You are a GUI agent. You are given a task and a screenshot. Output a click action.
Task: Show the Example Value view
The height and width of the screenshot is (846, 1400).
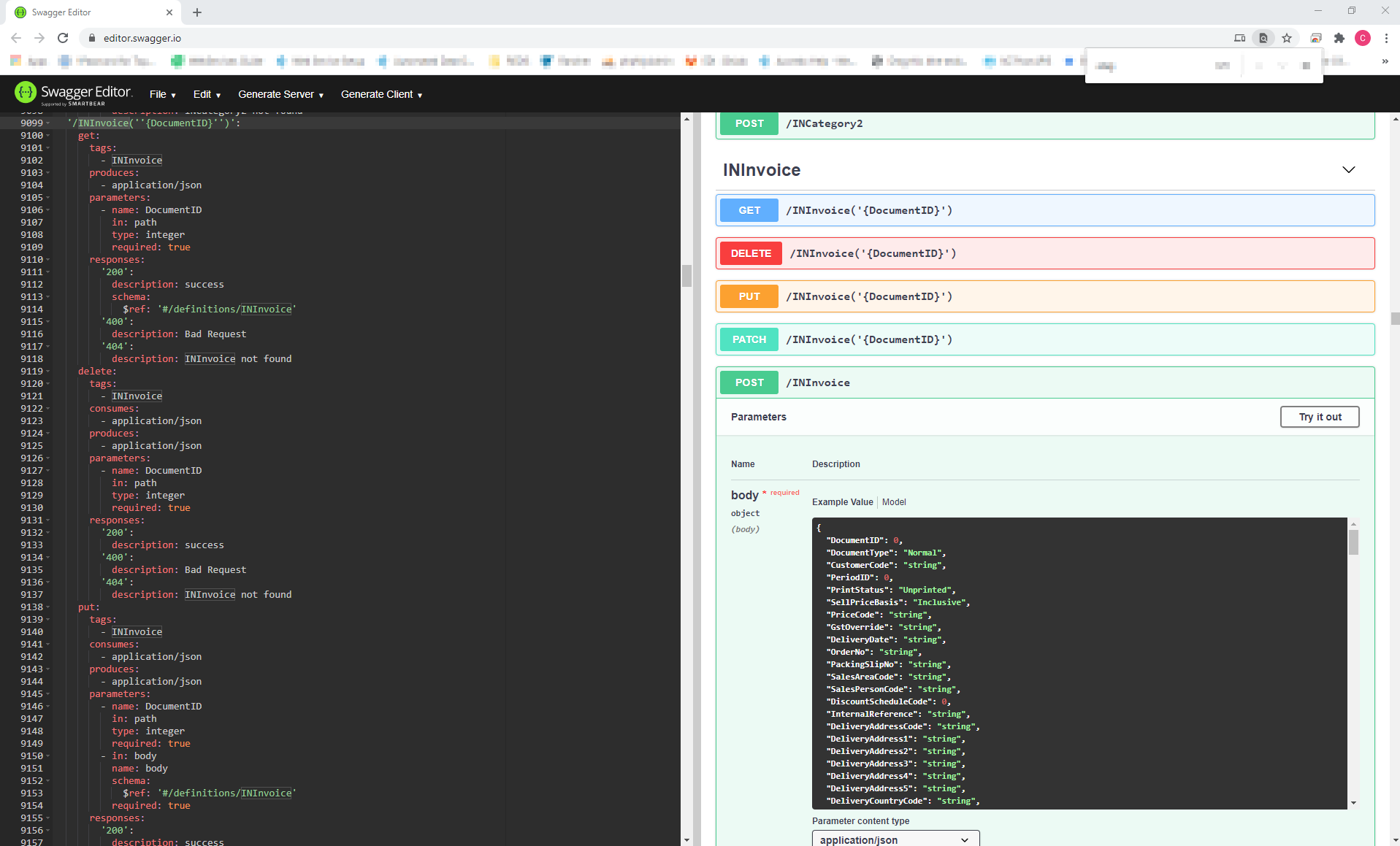[842, 502]
